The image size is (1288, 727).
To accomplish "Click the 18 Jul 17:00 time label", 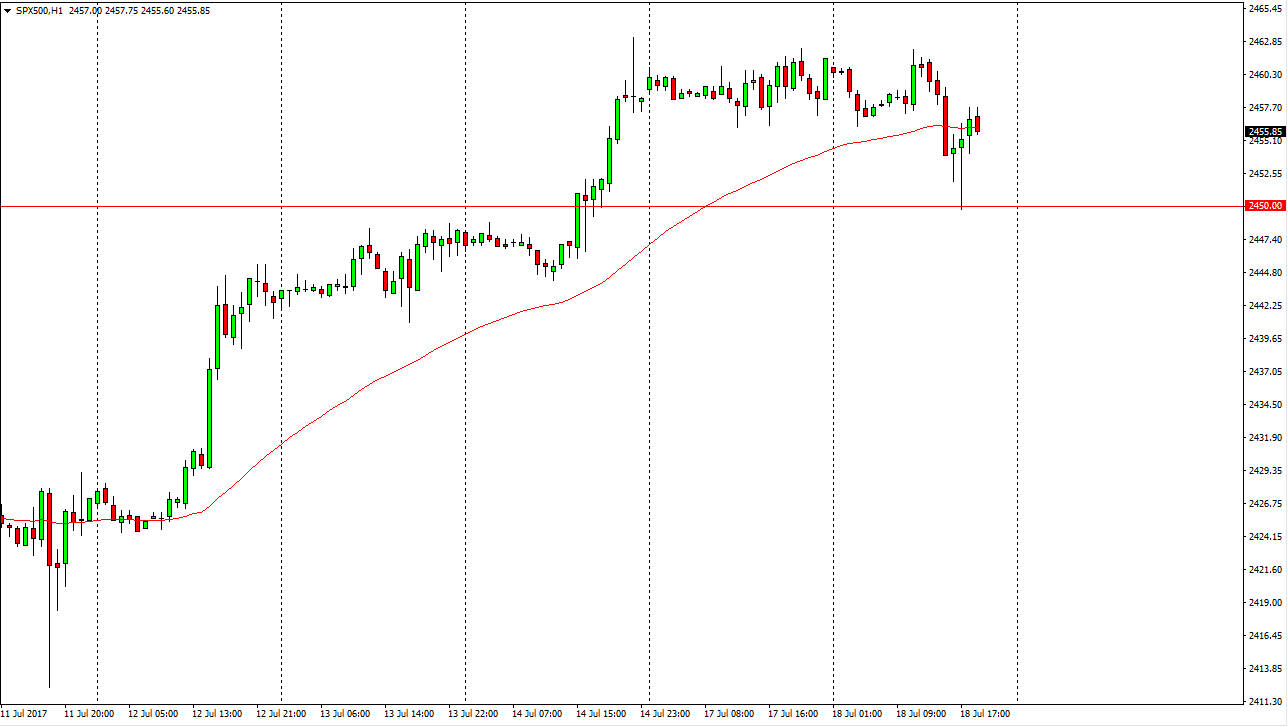I will 985,714.
